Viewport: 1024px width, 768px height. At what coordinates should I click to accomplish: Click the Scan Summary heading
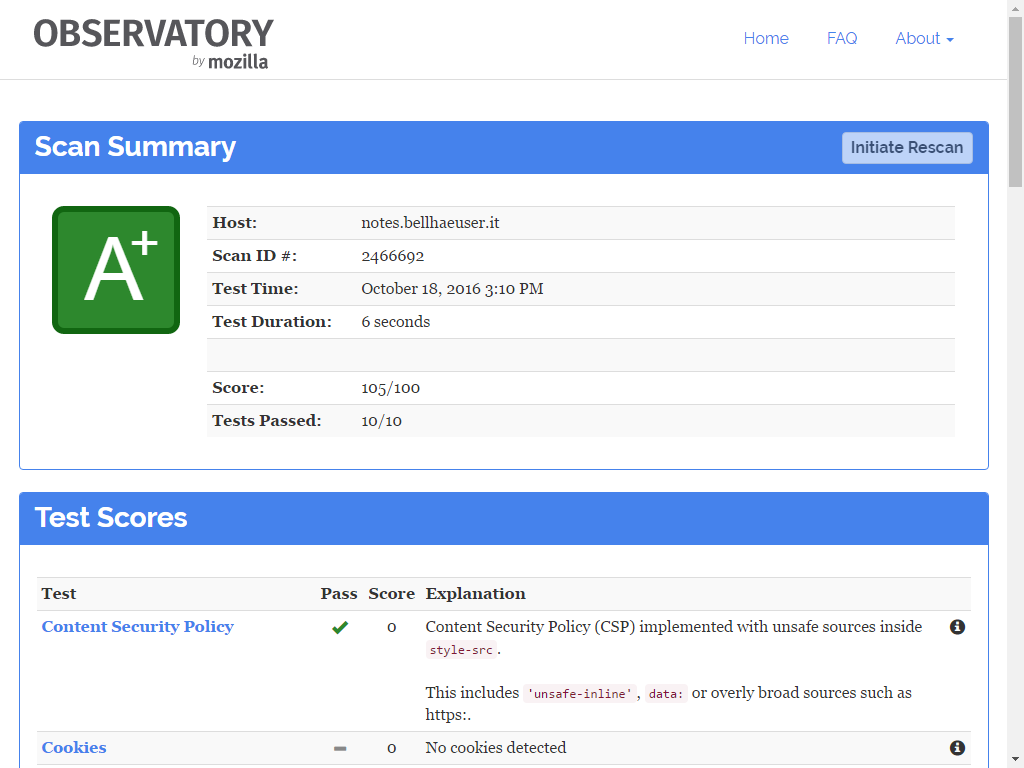click(135, 147)
